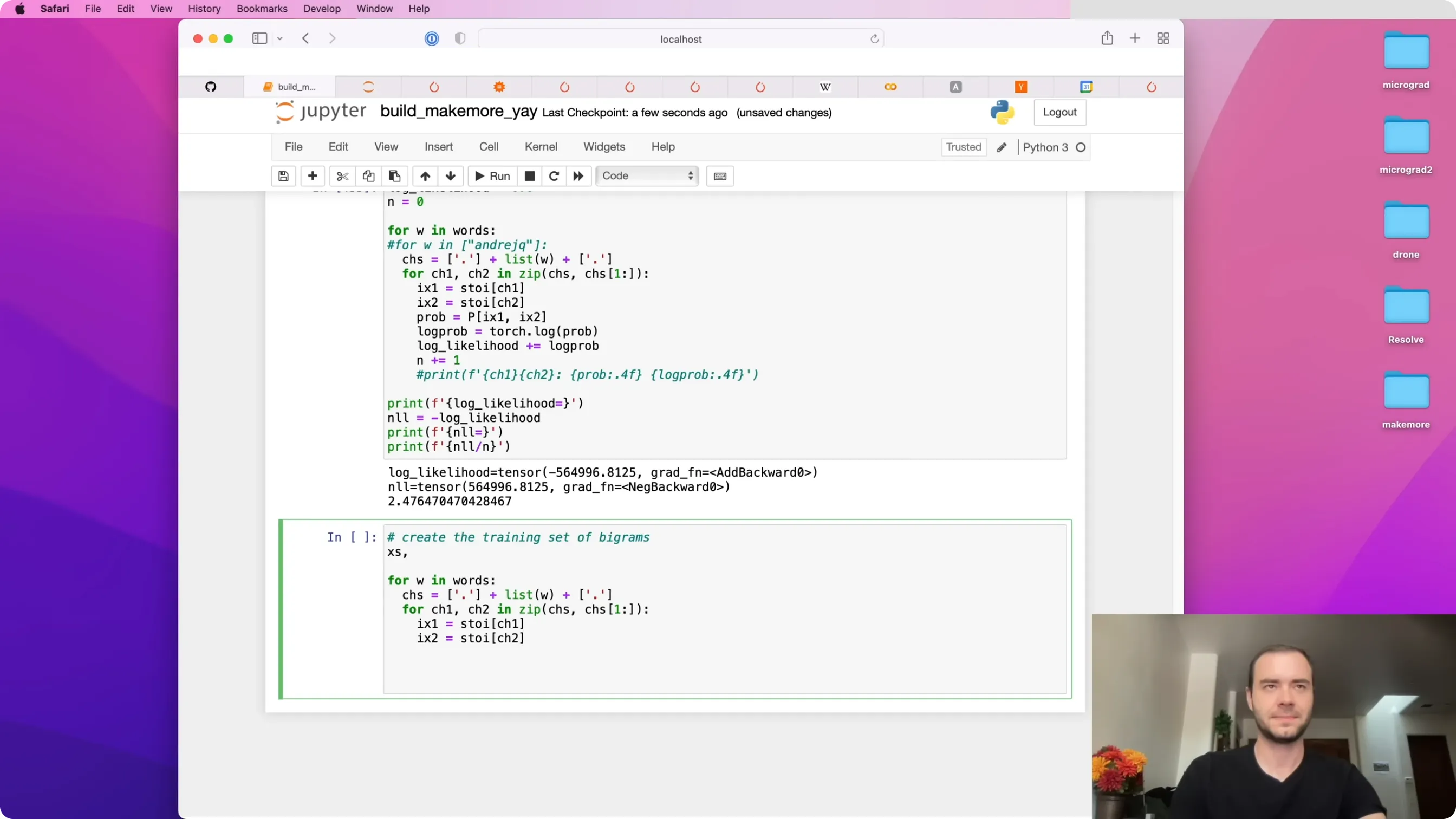
Task: Click the notebook title build_makemore_yay
Action: pyautogui.click(x=458, y=112)
